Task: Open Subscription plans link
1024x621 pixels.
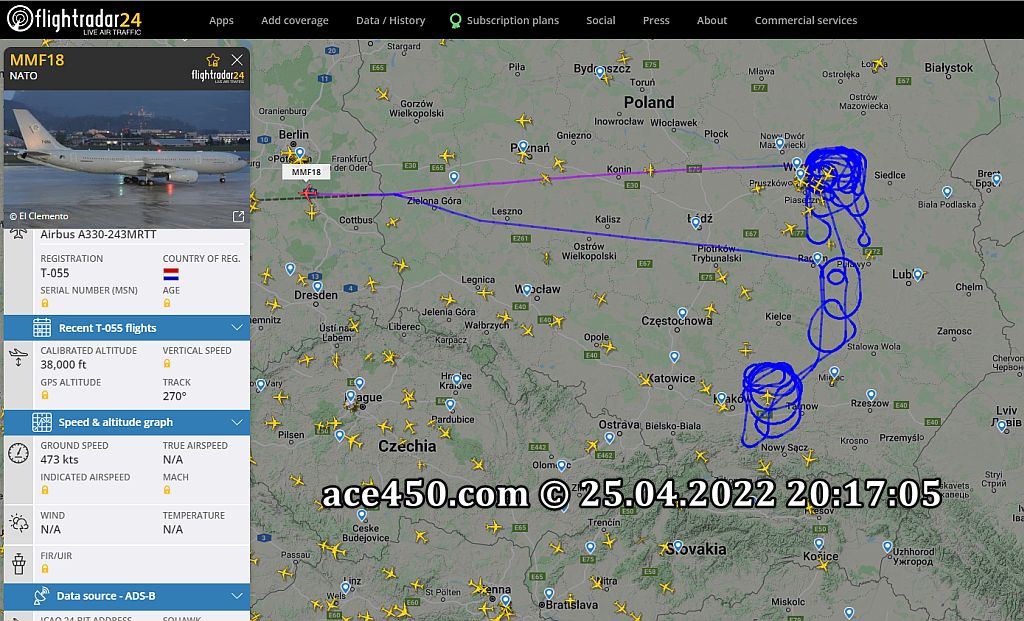Action: pos(505,20)
